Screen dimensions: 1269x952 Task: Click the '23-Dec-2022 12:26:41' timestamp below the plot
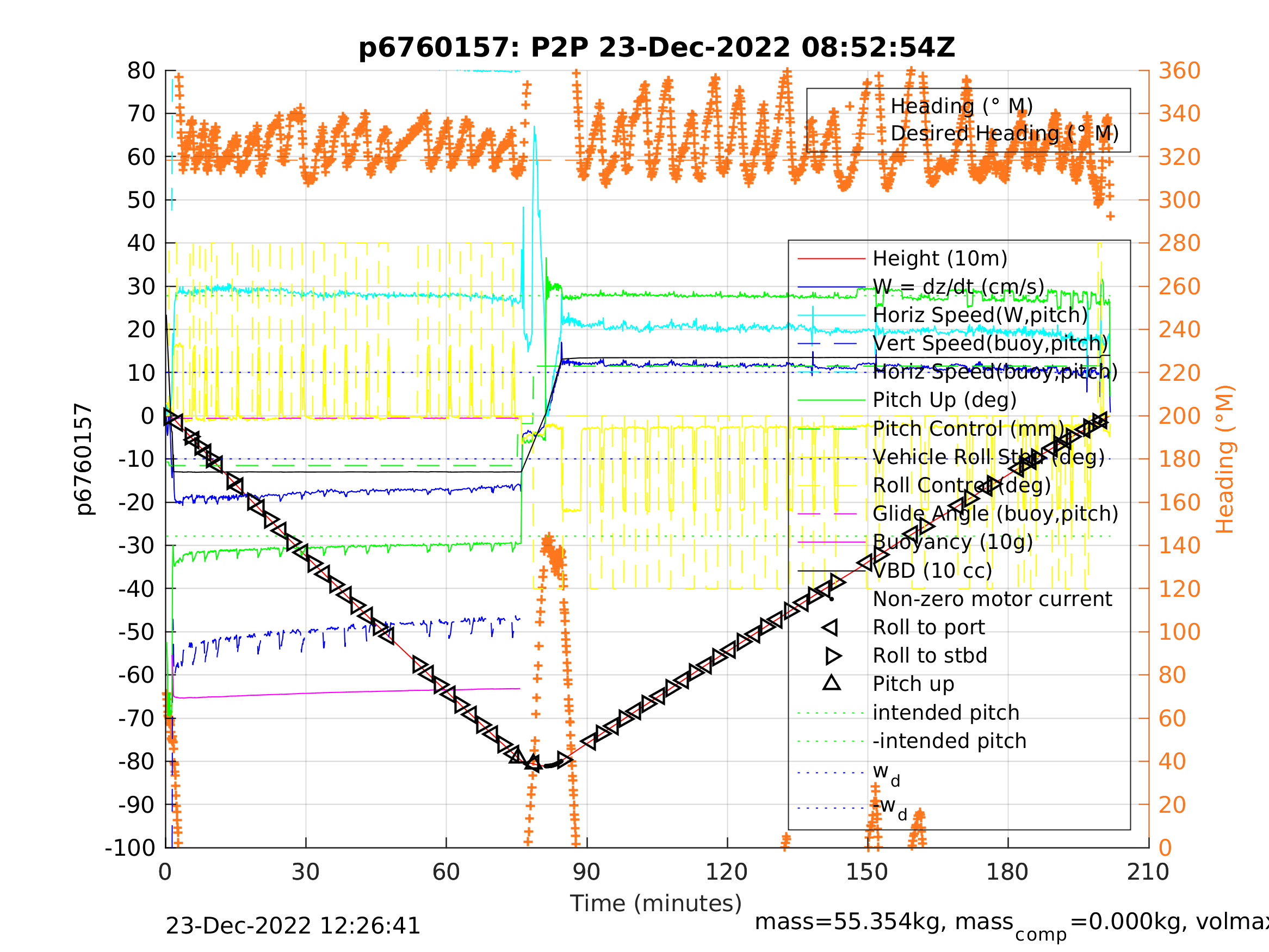point(293,926)
